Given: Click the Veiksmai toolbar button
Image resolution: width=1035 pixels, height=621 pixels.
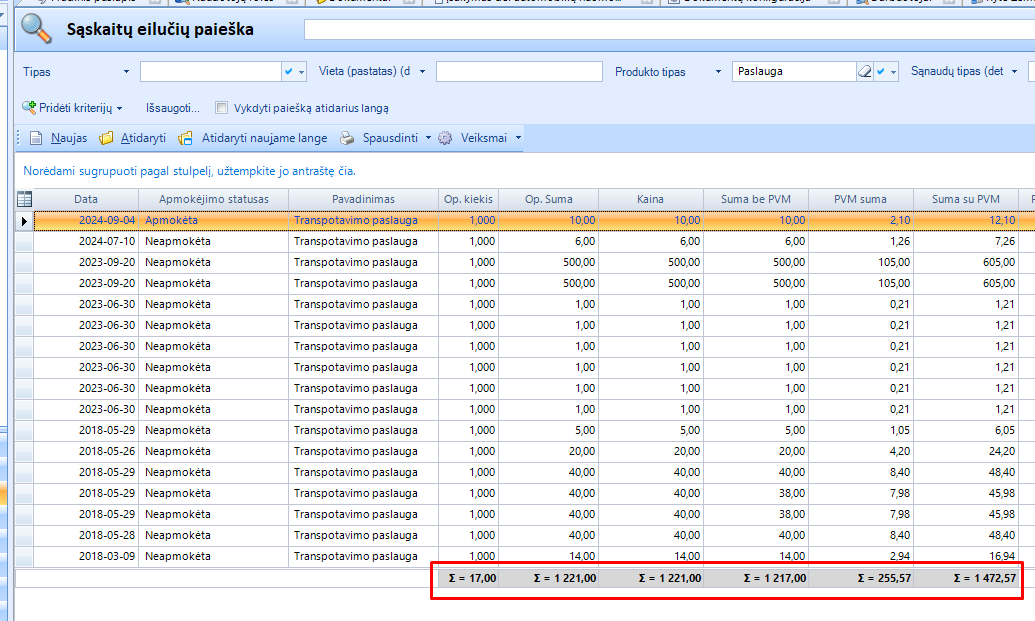Looking at the screenshot, I should [x=480, y=138].
